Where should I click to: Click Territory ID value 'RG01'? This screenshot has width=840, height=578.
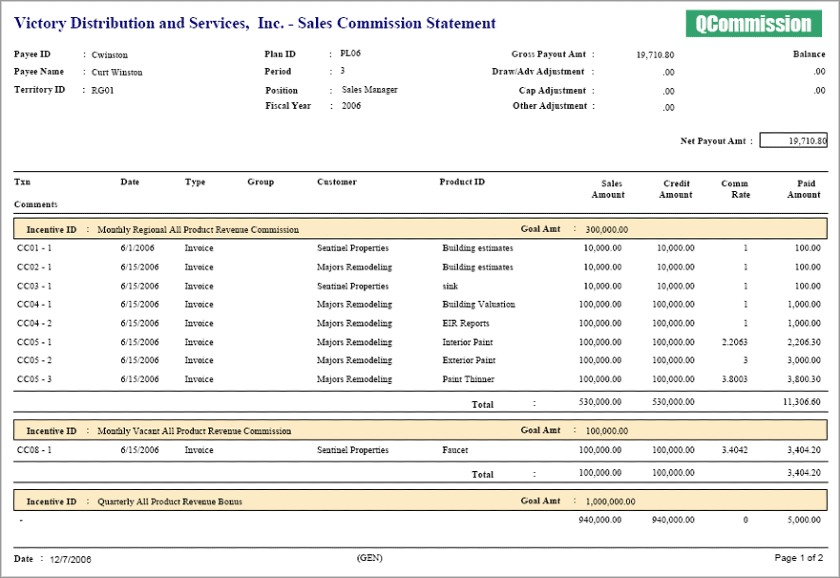coord(102,90)
